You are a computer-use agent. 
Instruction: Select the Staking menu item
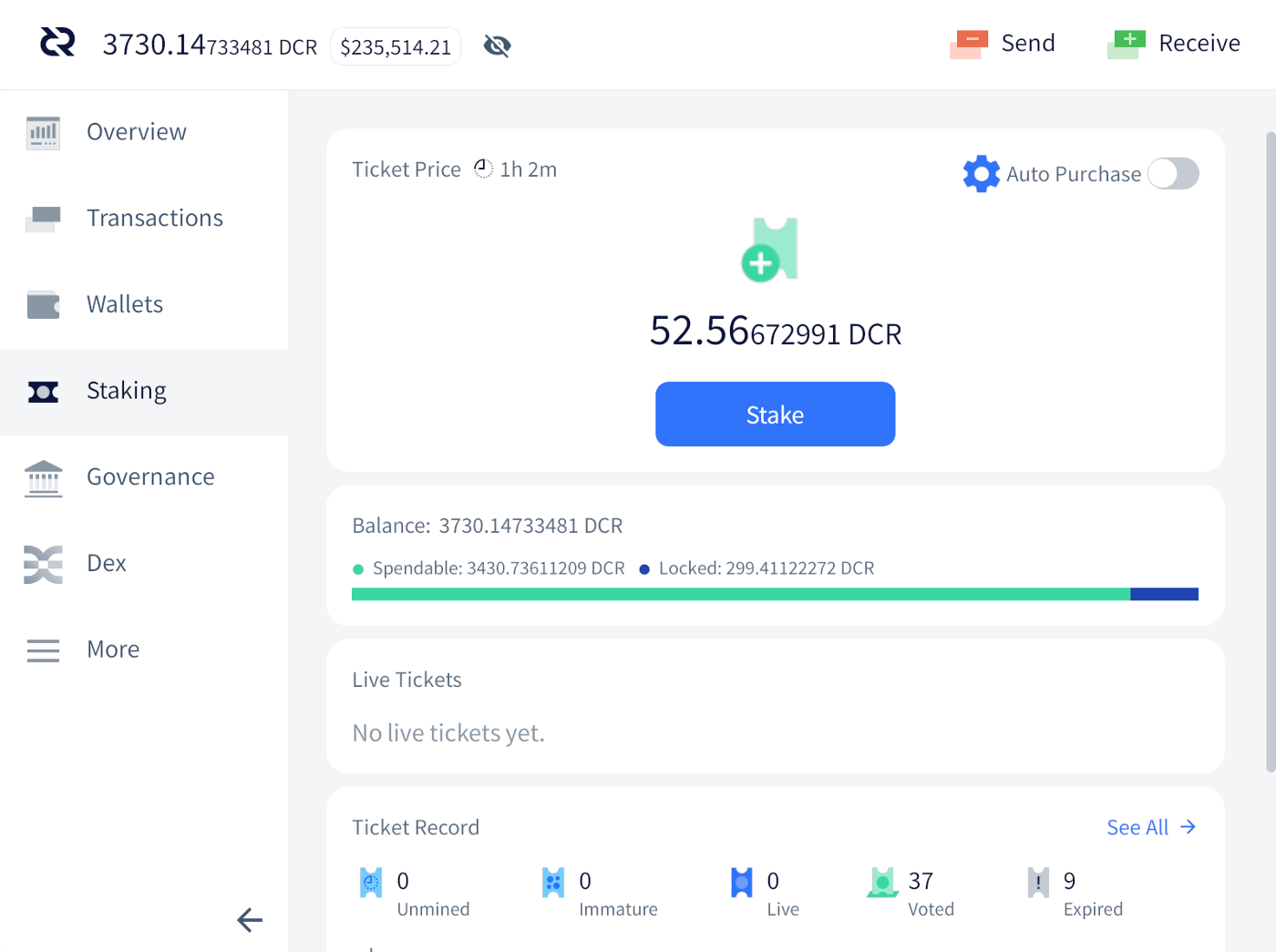(127, 391)
